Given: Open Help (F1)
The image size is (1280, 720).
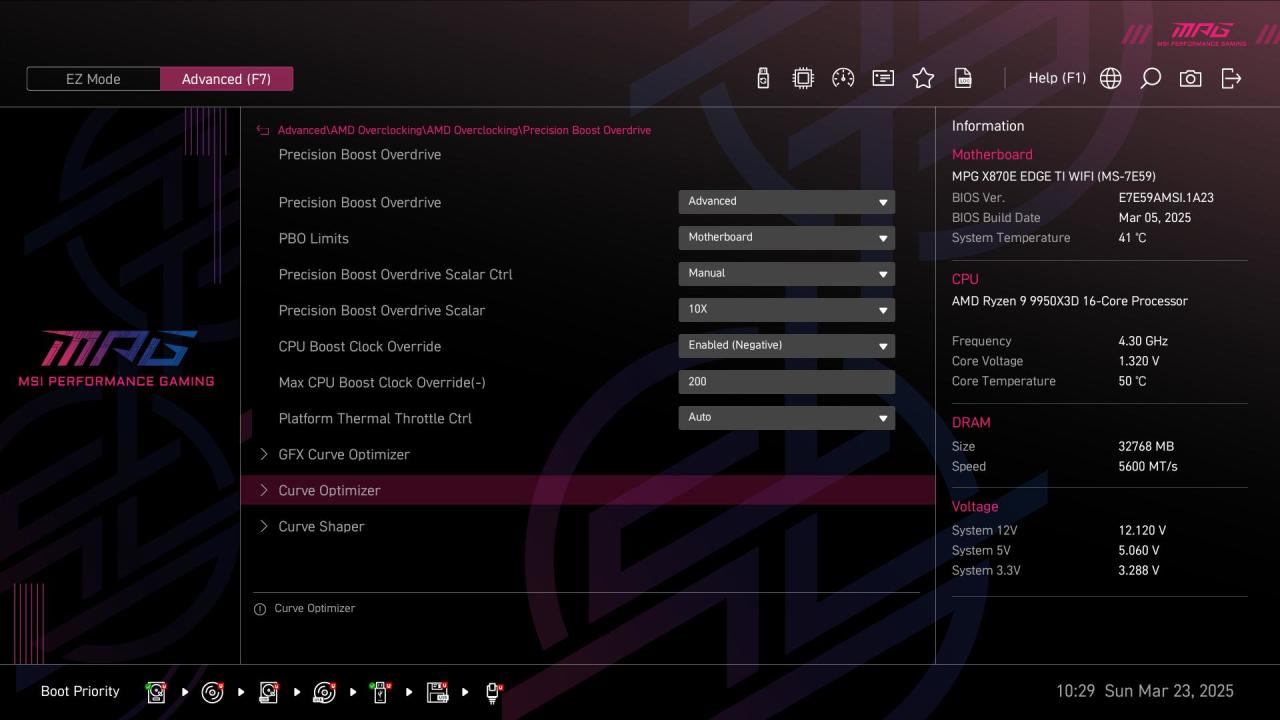Looking at the screenshot, I should [1057, 78].
